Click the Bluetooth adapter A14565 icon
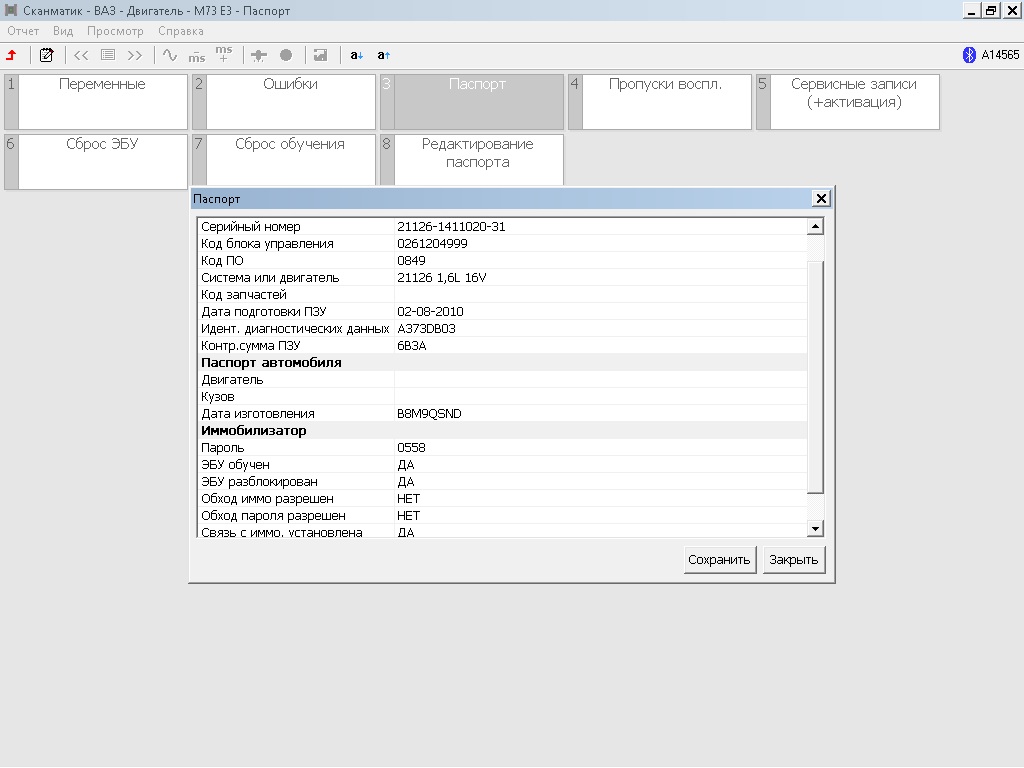The width and height of the screenshot is (1024, 768). click(x=969, y=55)
